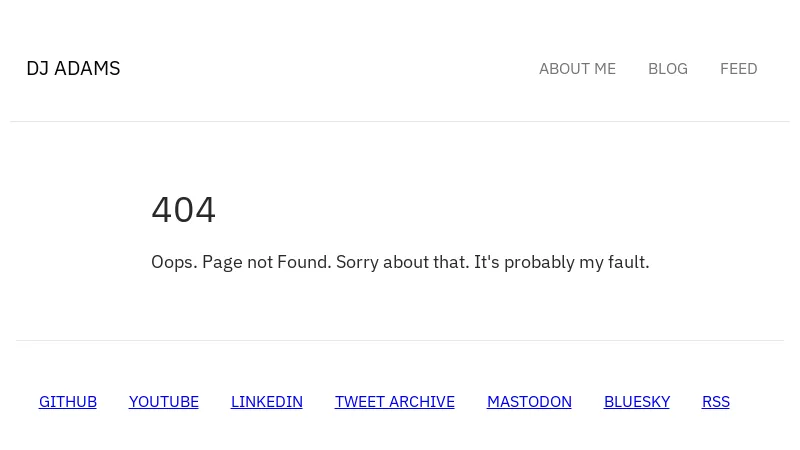Jump to the author's GITHUB profile
This screenshot has height=450, width=800.
click(68, 401)
